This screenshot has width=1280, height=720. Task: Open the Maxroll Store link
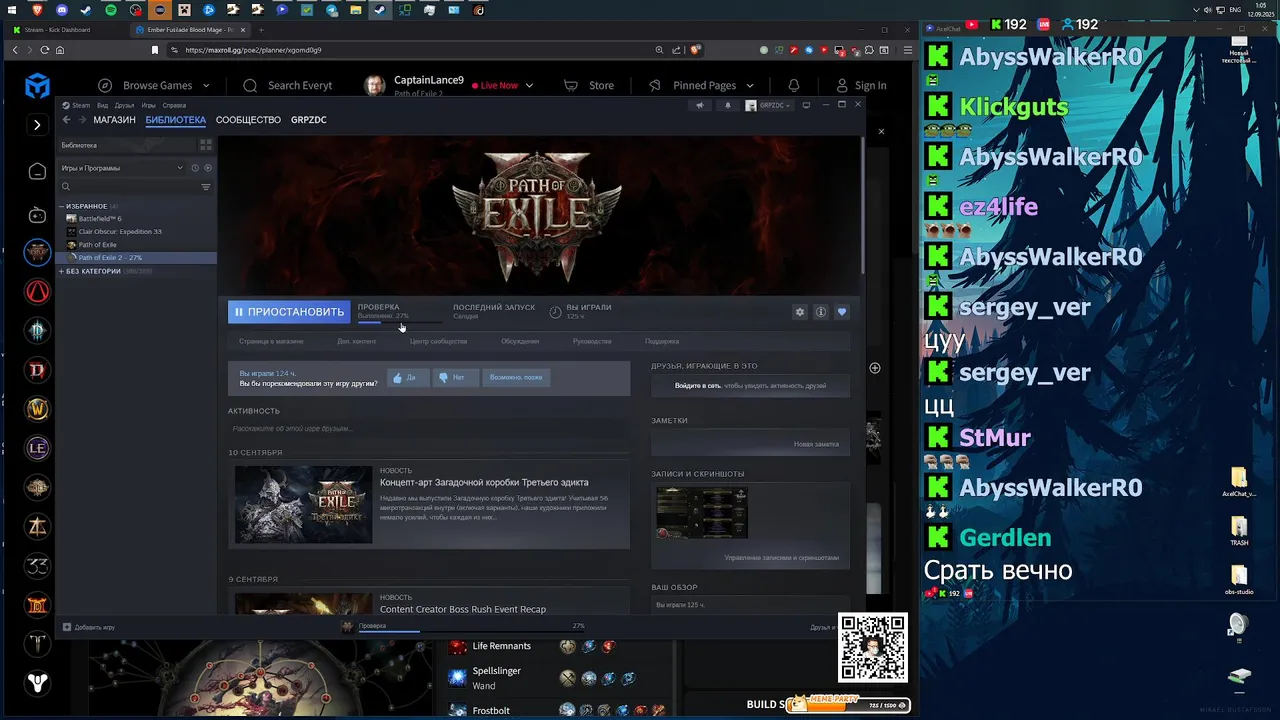[589, 85]
